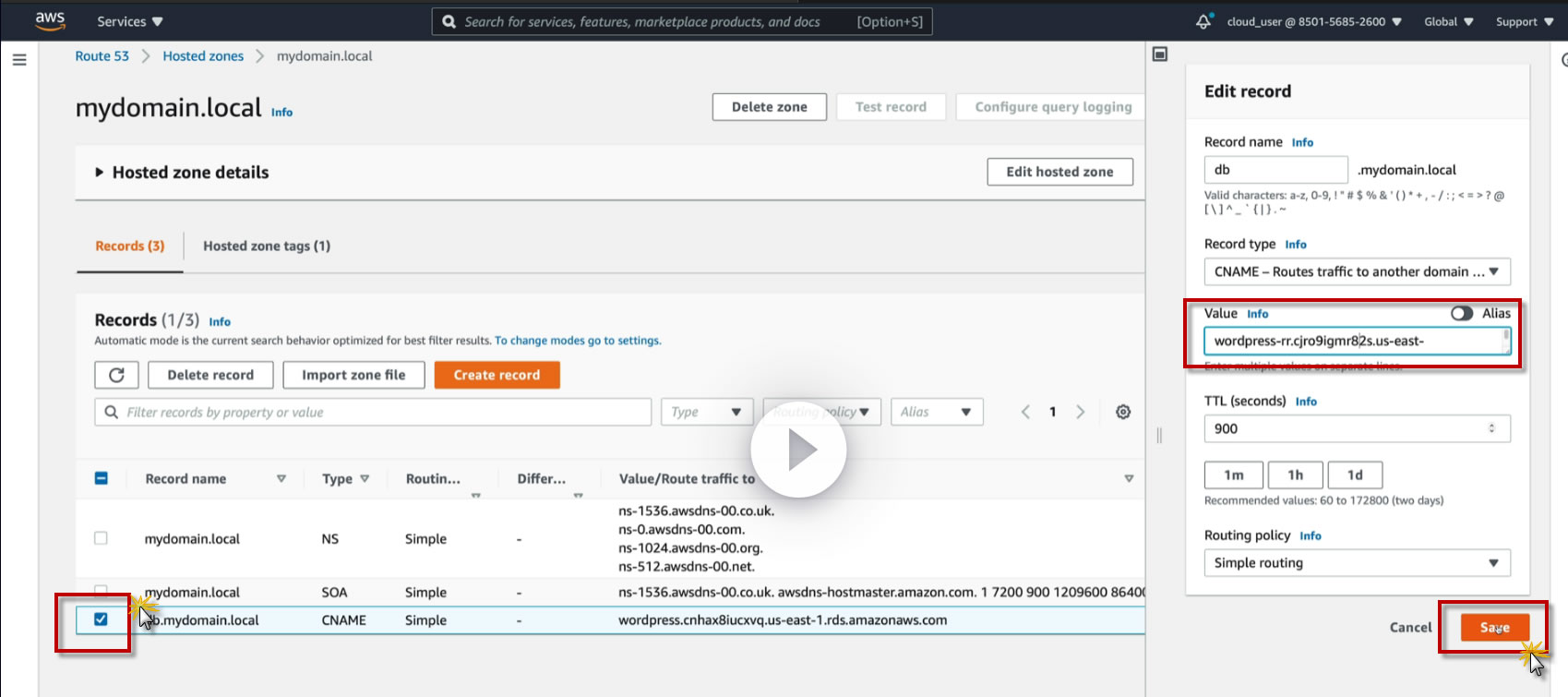Expand Hosted zone details section
The image size is (1568, 697).
tap(99, 173)
